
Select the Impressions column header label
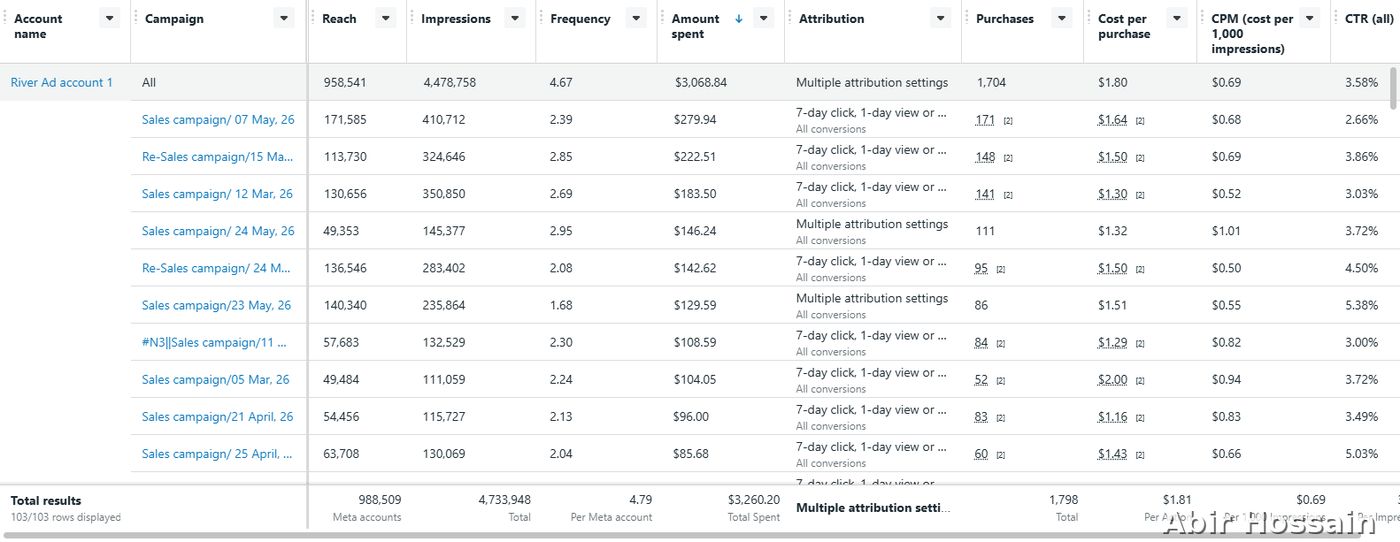tap(456, 19)
